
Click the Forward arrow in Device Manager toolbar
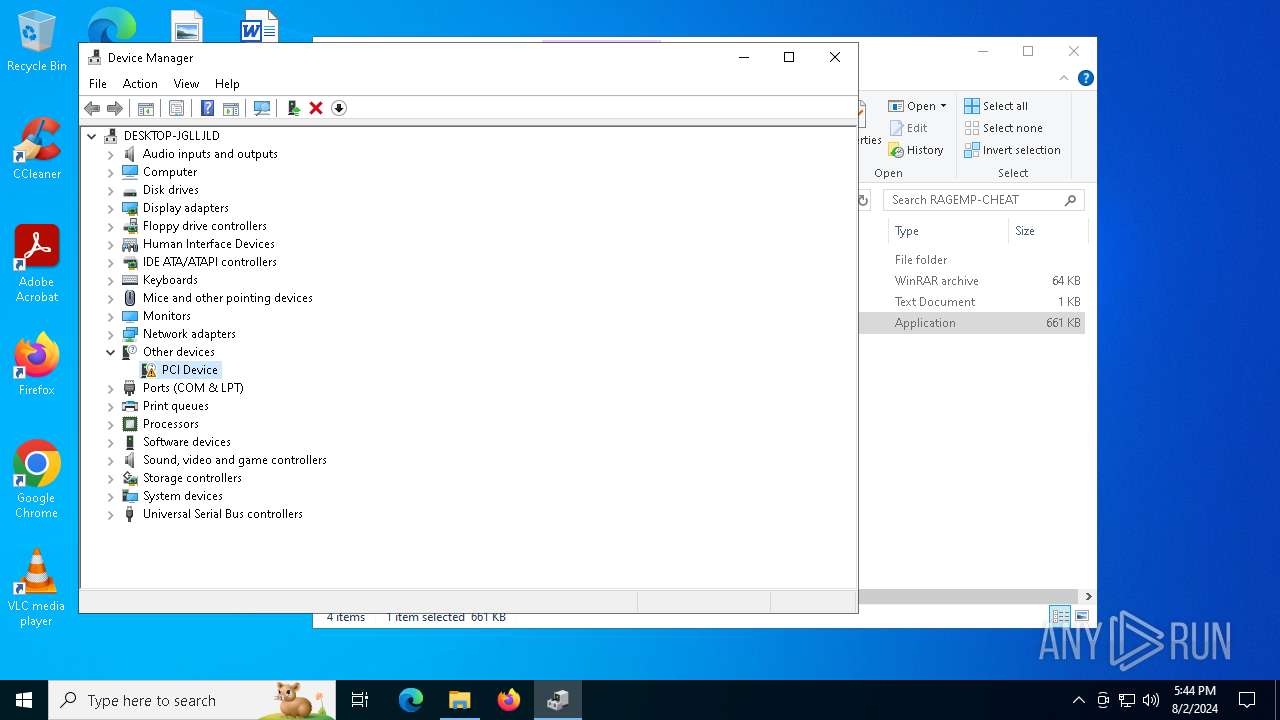pyautogui.click(x=115, y=108)
